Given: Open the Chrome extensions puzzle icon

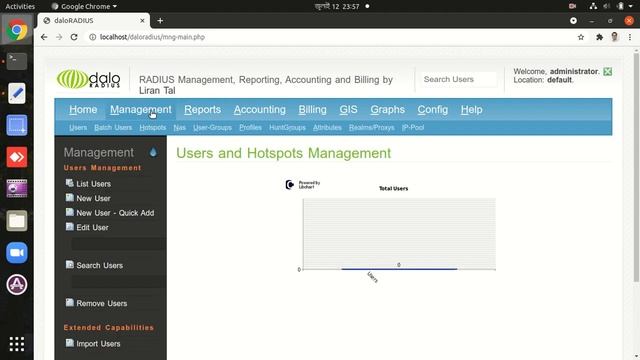Looking at the screenshot, I should click(x=599, y=37).
